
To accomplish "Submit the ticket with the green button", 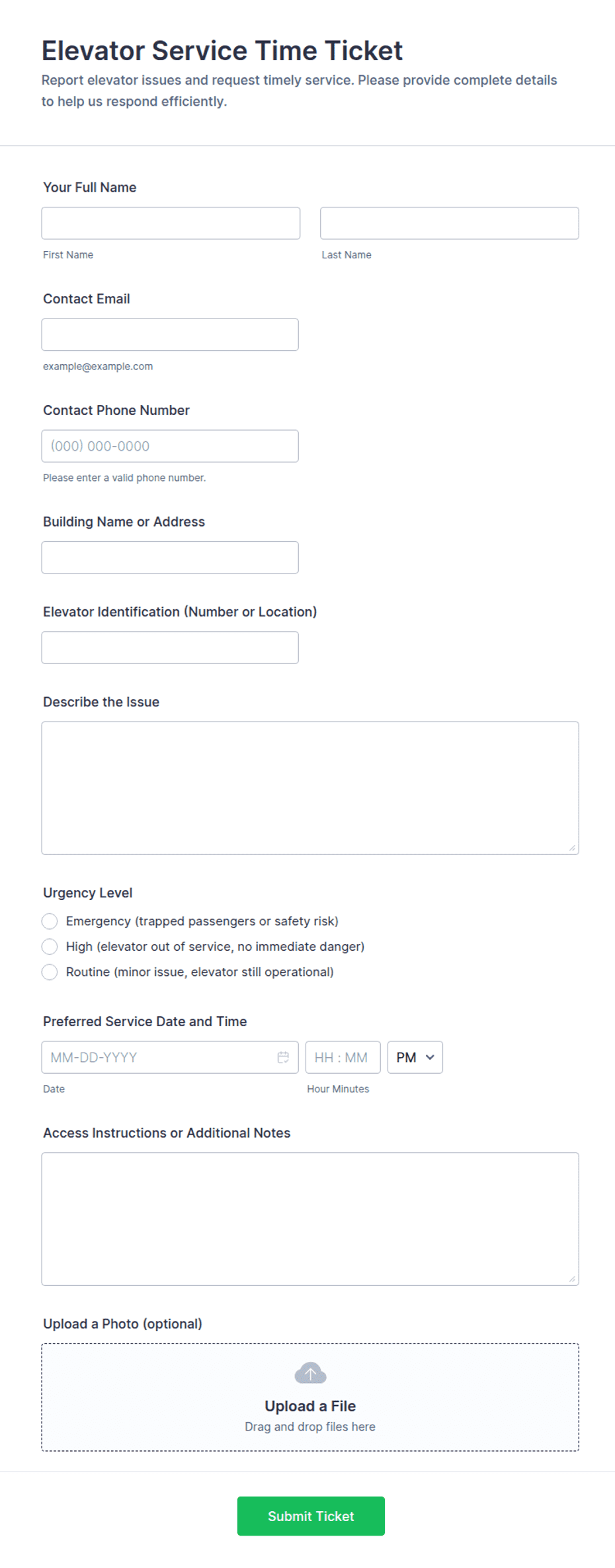I will tap(311, 1516).
